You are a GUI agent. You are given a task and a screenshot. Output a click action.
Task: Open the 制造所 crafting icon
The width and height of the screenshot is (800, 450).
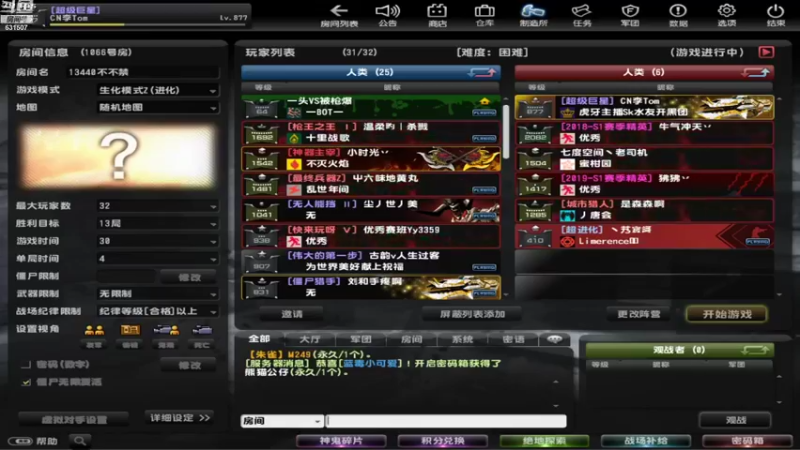tap(533, 11)
